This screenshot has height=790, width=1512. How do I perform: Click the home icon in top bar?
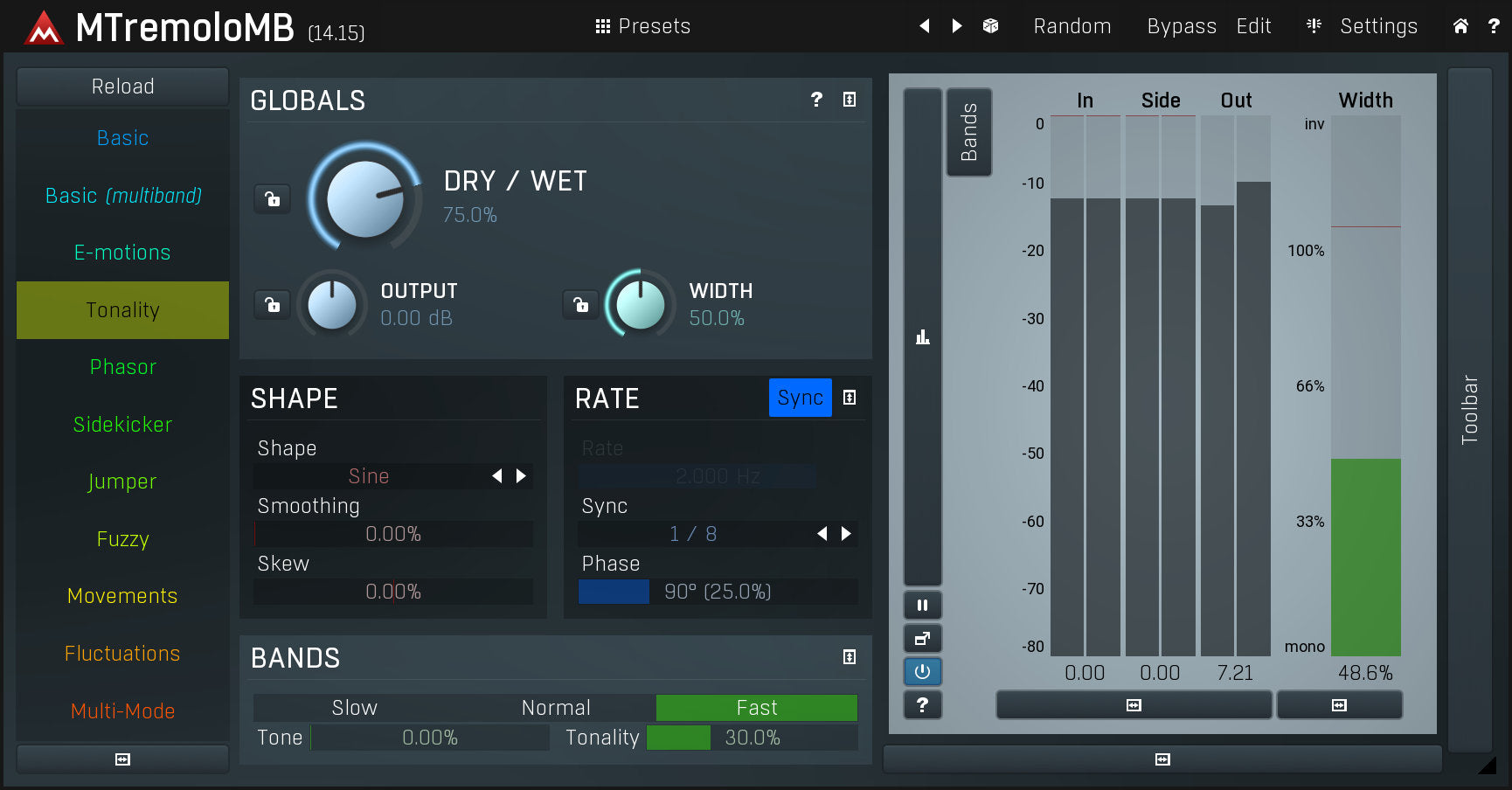click(x=1460, y=26)
